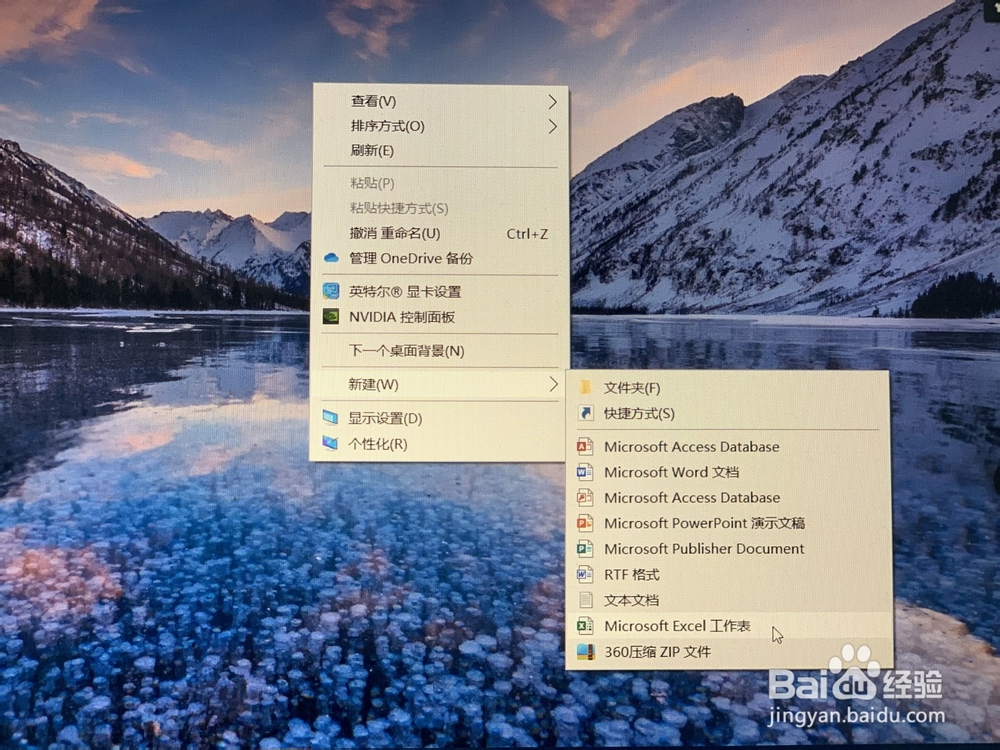Select 下一个桌面背景(N)
Viewport: 1000px width, 750px height.
[439, 351]
